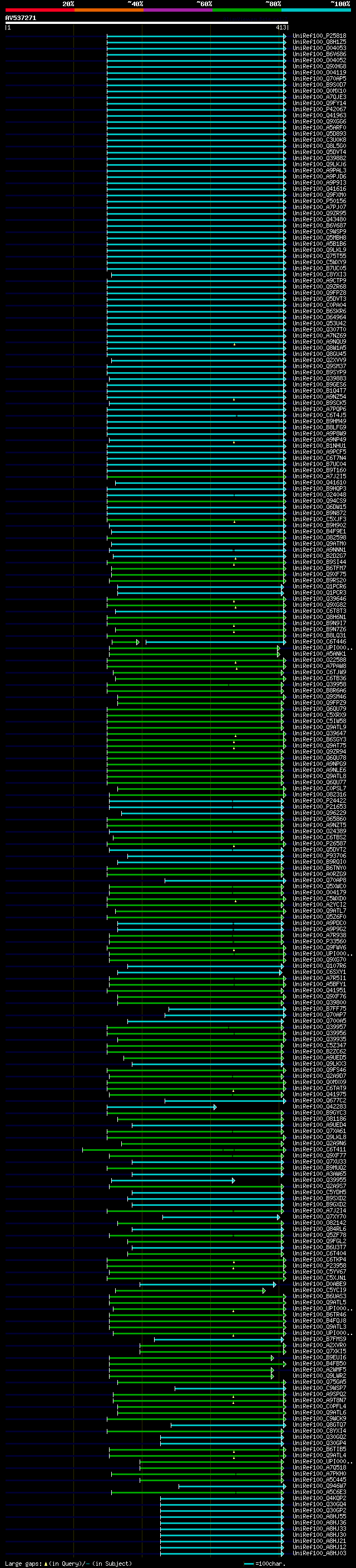Click the purple ~60% identity legend bar
This screenshot has height=1568, width=356.
179,10
